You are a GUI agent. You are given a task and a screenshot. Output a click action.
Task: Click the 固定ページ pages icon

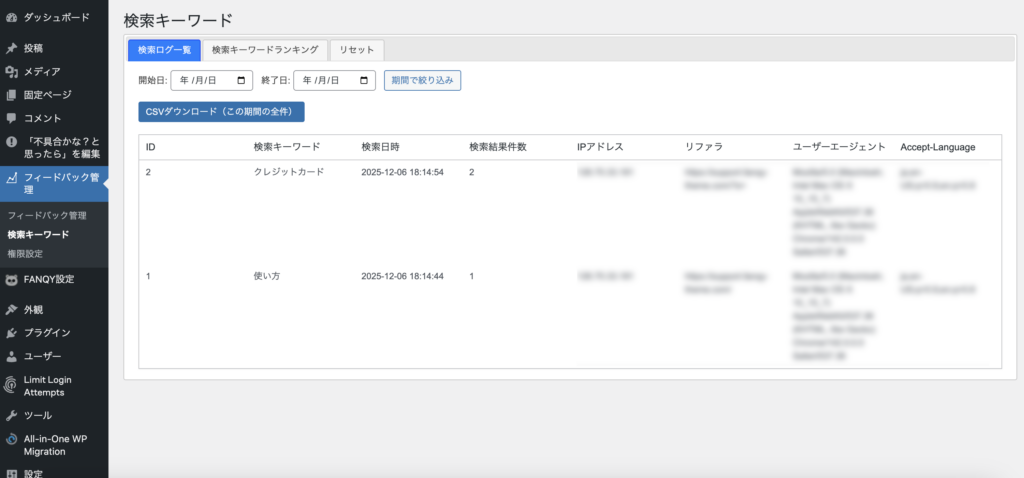(x=11, y=95)
